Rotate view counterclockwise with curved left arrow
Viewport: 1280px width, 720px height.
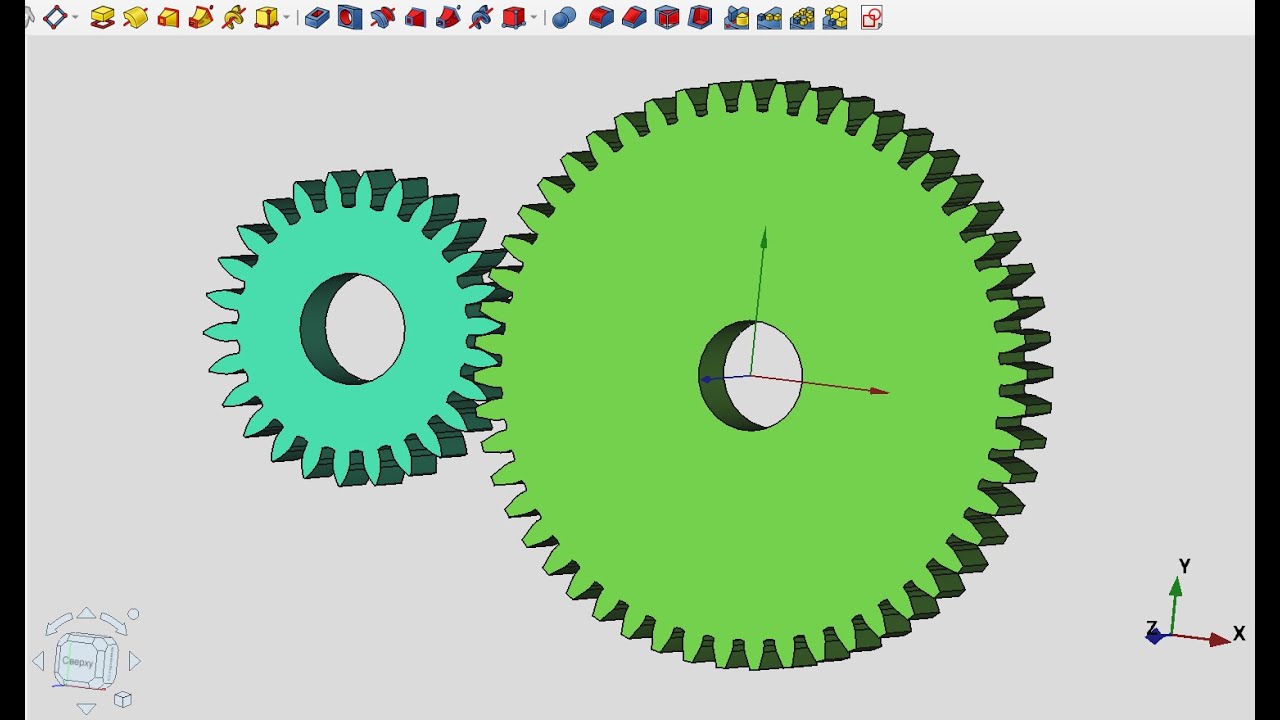[x=59, y=622]
